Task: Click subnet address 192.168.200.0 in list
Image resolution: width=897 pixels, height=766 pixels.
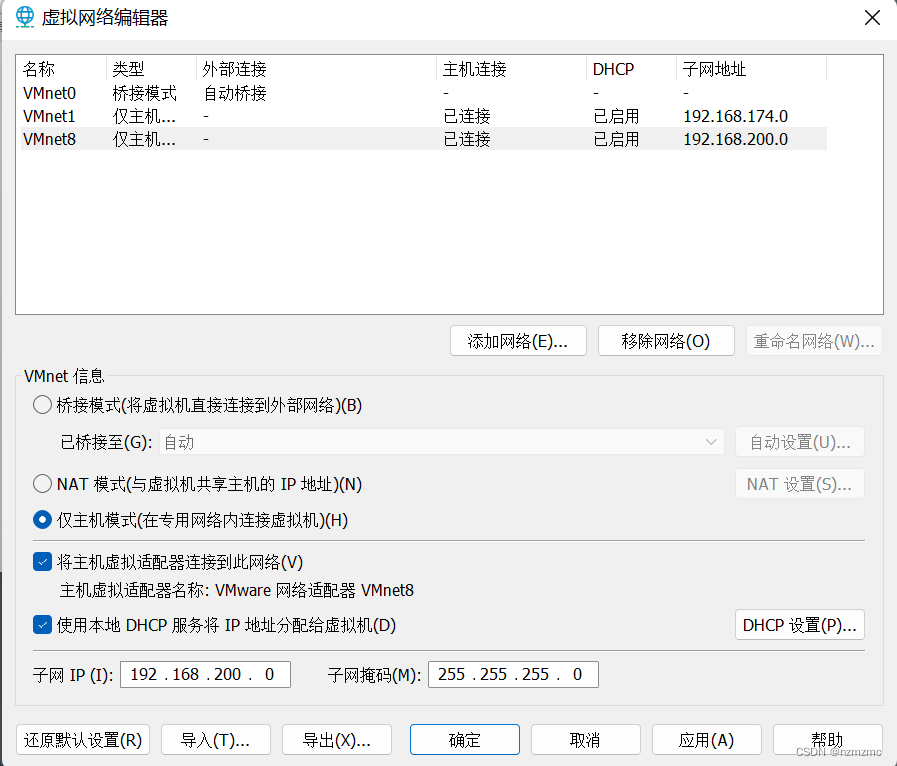Action: [736, 139]
